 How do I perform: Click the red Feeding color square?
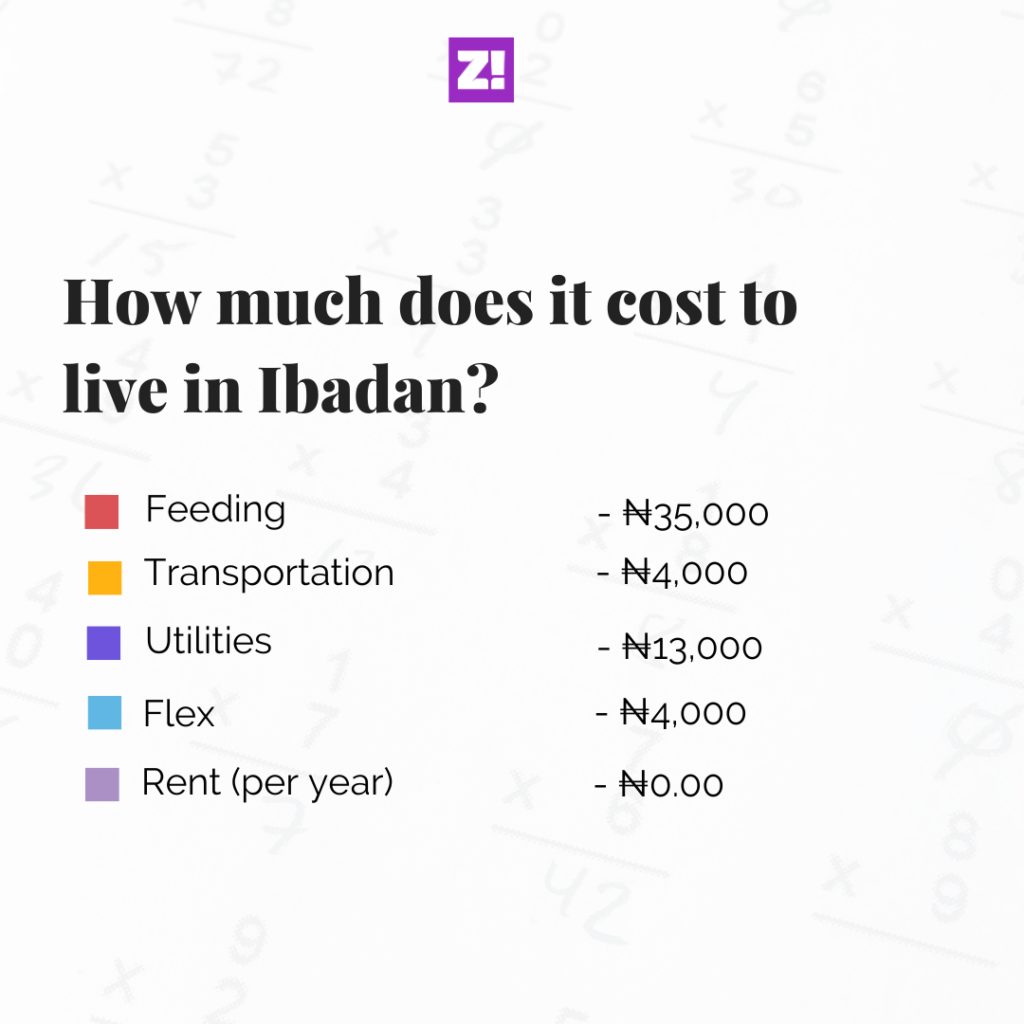point(102,512)
